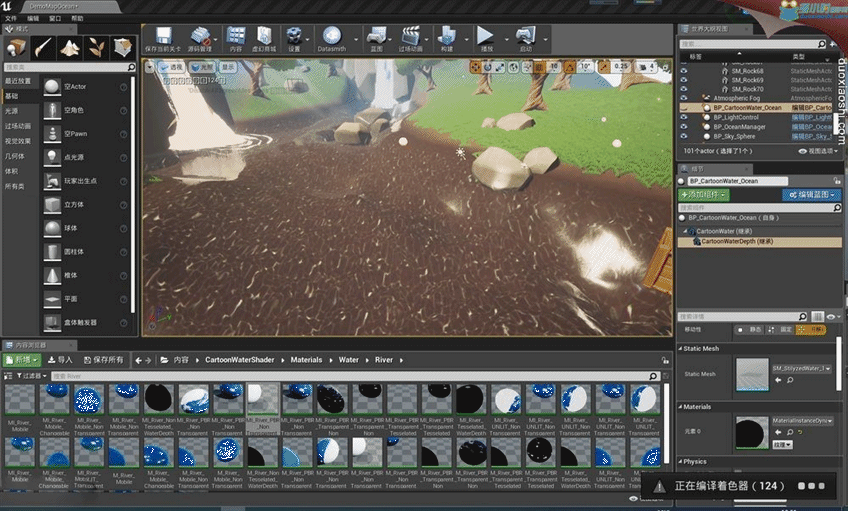Select the Paint mode brush icon

[x=43, y=48]
